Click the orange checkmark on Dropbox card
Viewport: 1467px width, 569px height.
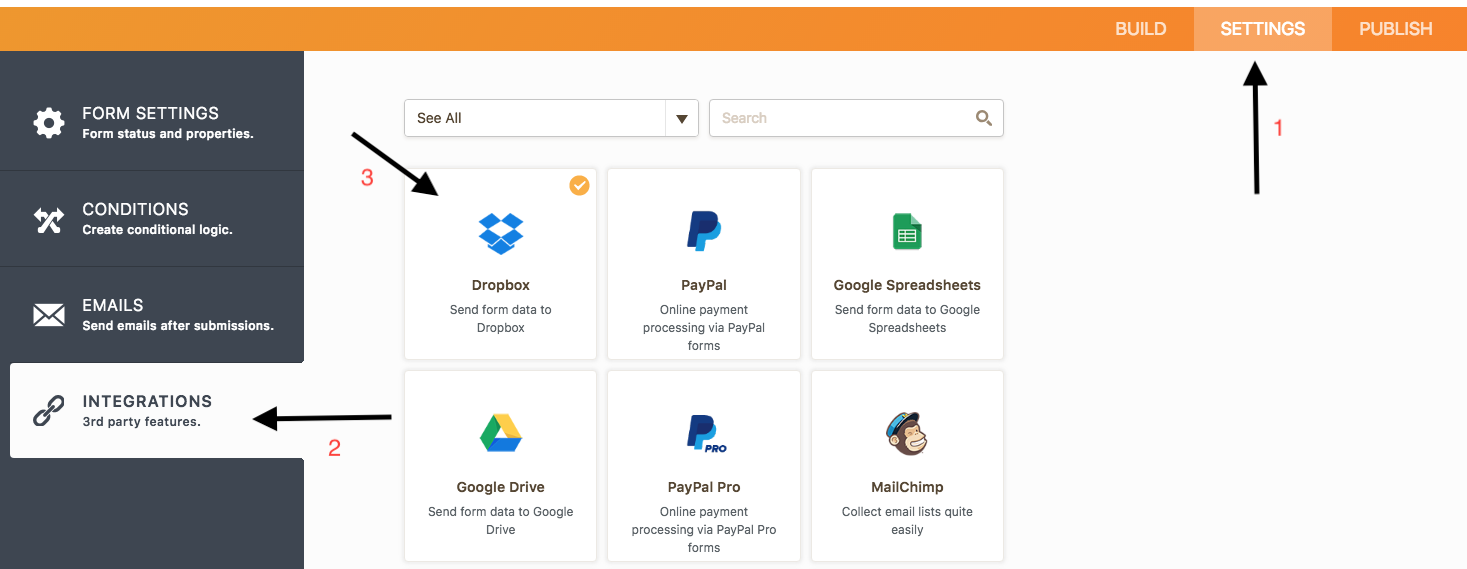[579, 185]
